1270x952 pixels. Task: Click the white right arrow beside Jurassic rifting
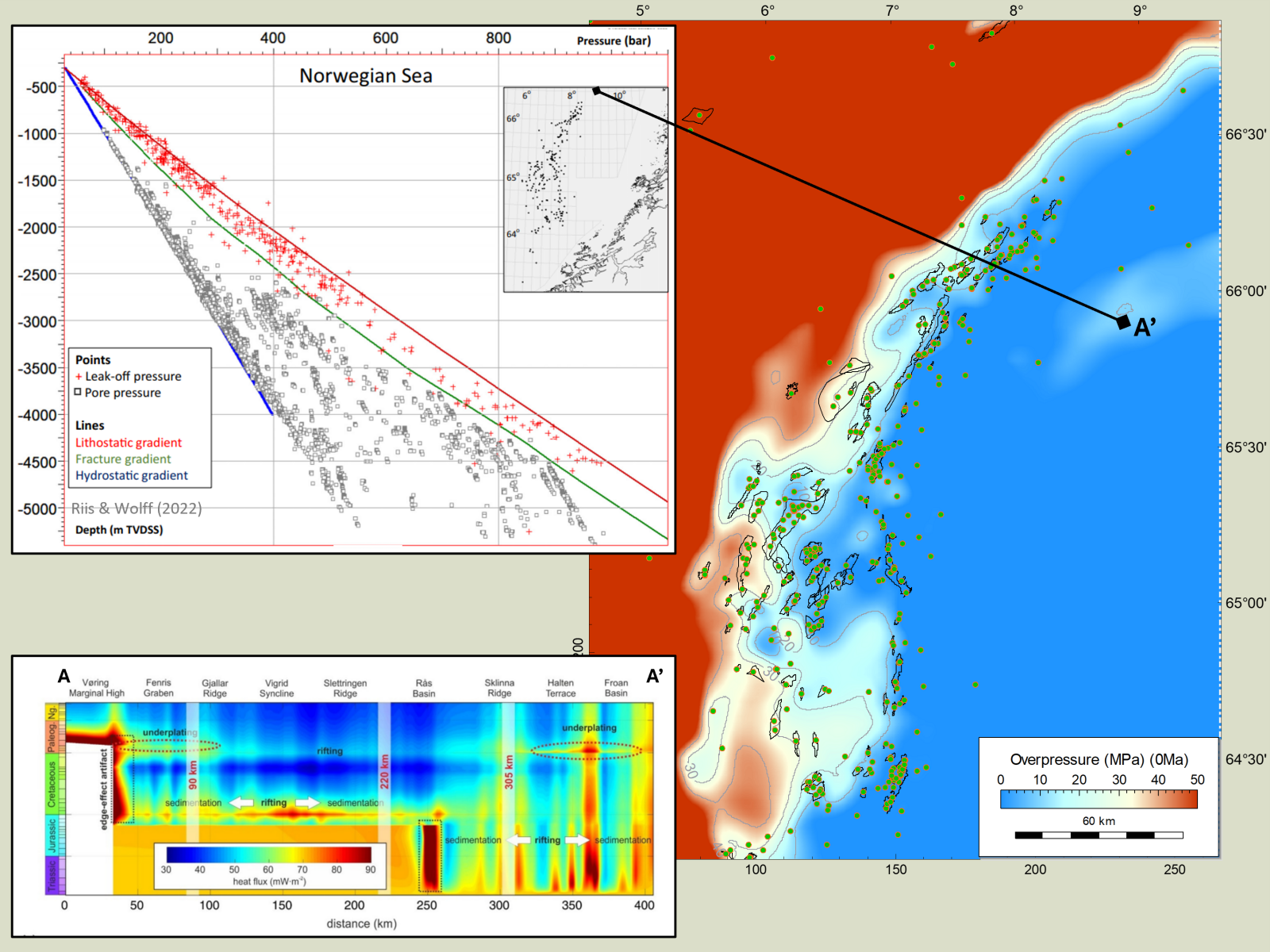577,840
